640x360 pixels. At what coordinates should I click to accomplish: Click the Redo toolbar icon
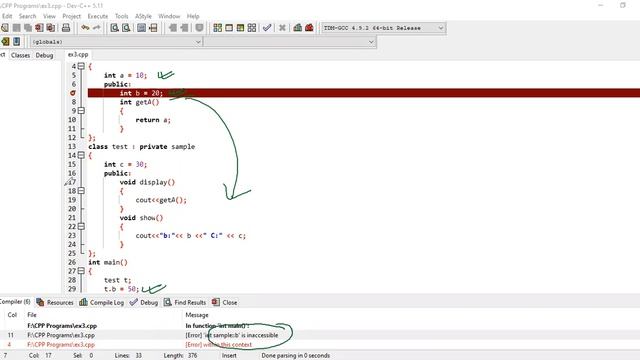click(x=96, y=28)
